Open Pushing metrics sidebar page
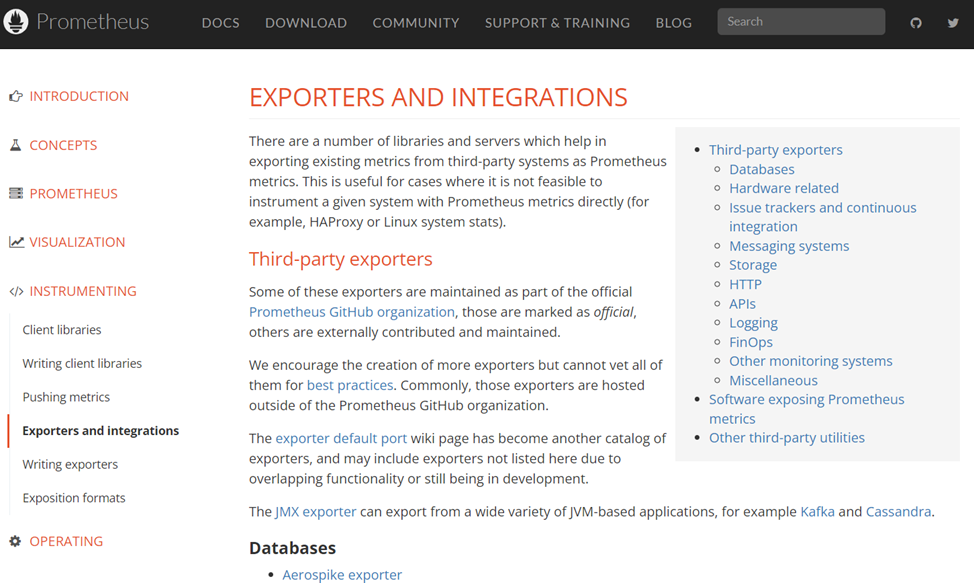974x583 pixels. (x=66, y=397)
